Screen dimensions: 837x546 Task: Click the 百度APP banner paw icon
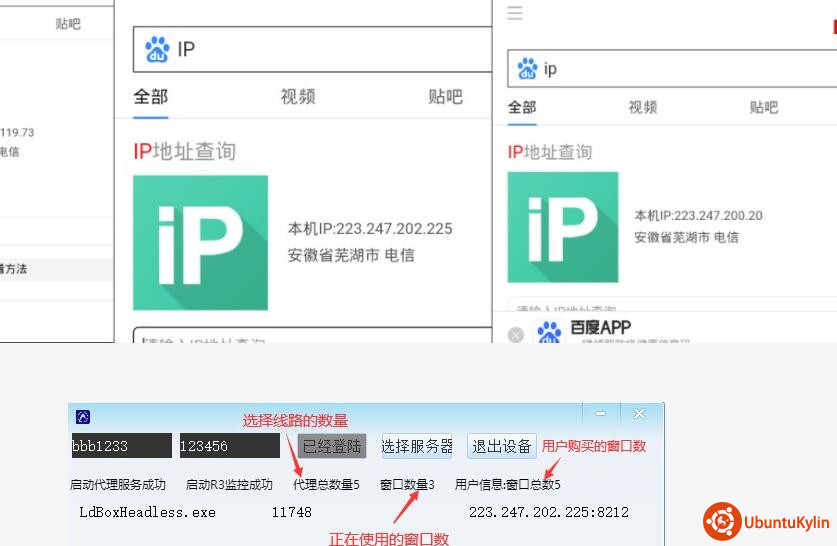click(x=549, y=333)
